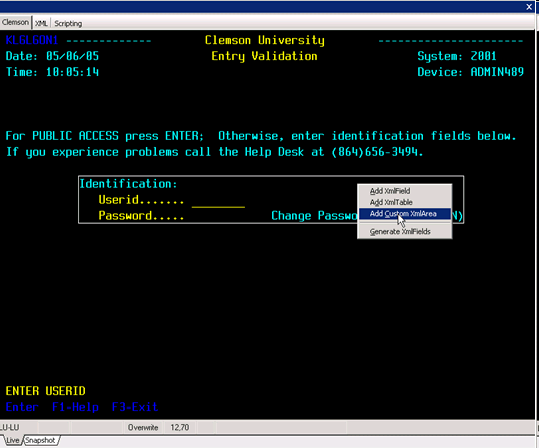Click the 'Overwrite' status bar entry
The height and width of the screenshot is (448, 539).
[x=143, y=427]
